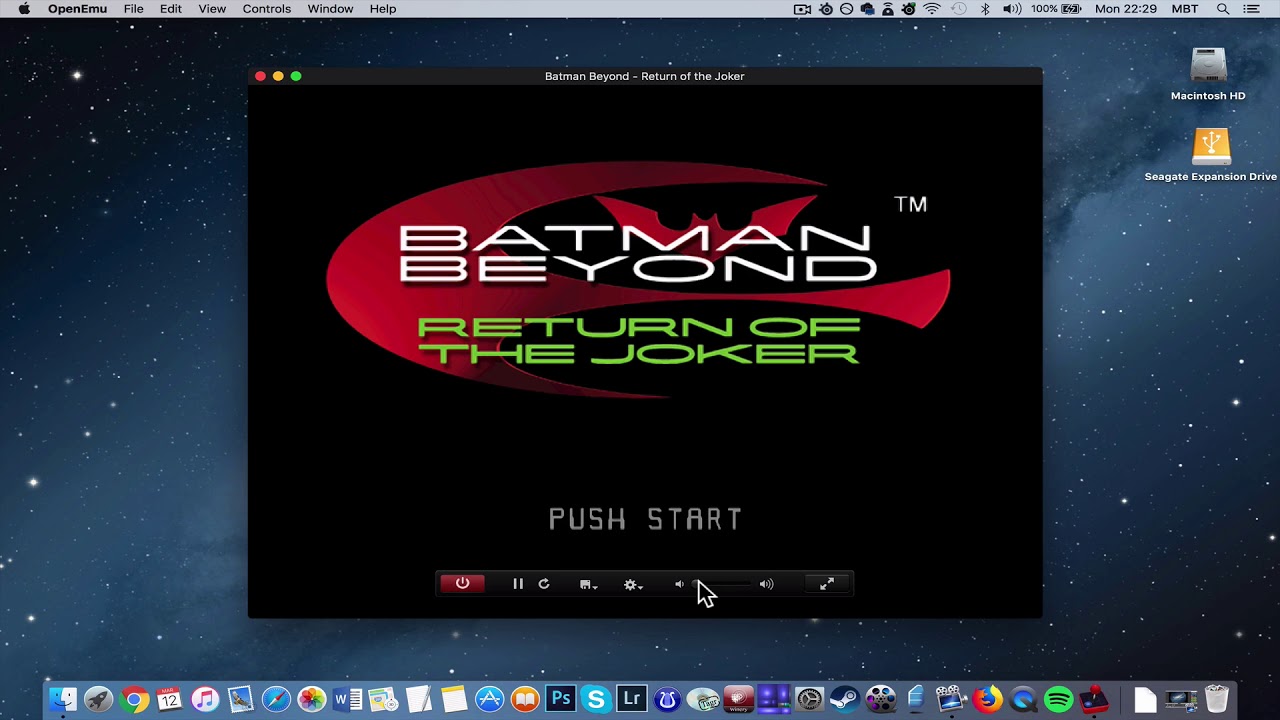Launch Lightroom from the Dock
Screen dimensions: 1280x720
tap(632, 699)
